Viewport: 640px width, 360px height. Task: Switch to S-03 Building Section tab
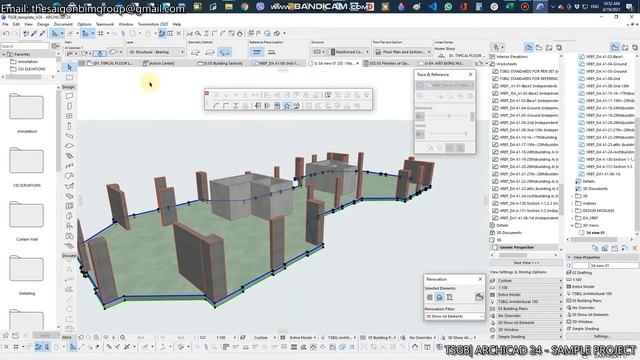[x=220, y=63]
